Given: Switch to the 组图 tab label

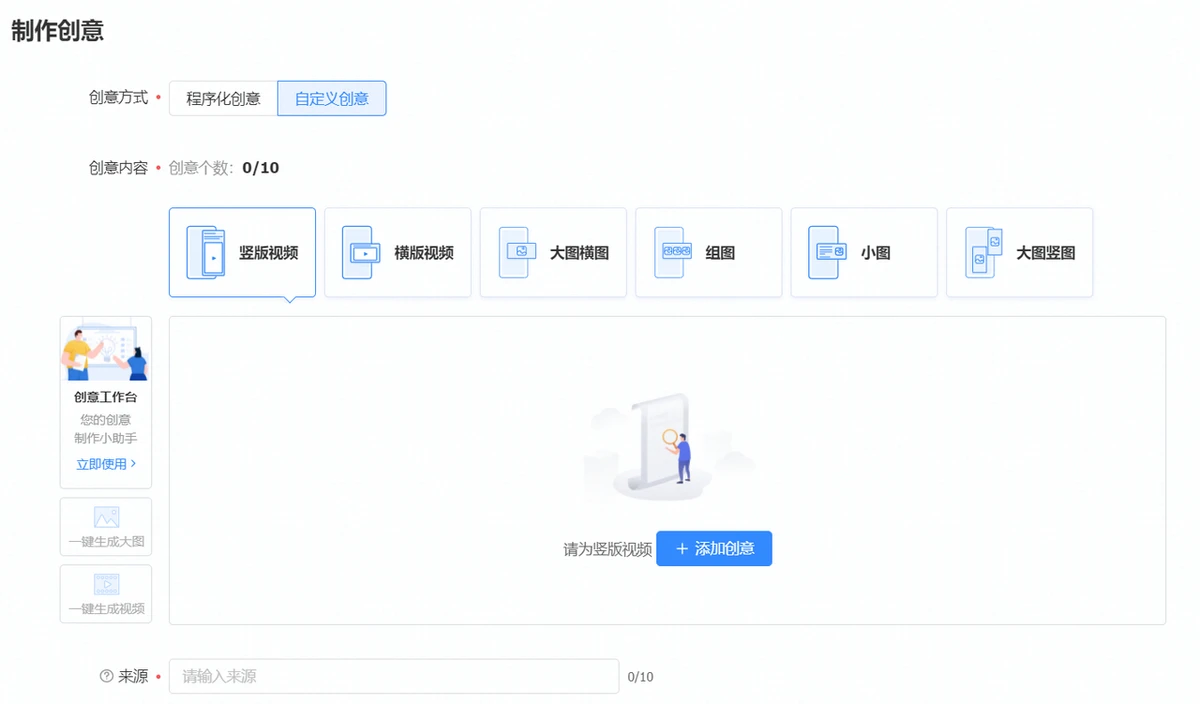Looking at the screenshot, I should tap(720, 253).
